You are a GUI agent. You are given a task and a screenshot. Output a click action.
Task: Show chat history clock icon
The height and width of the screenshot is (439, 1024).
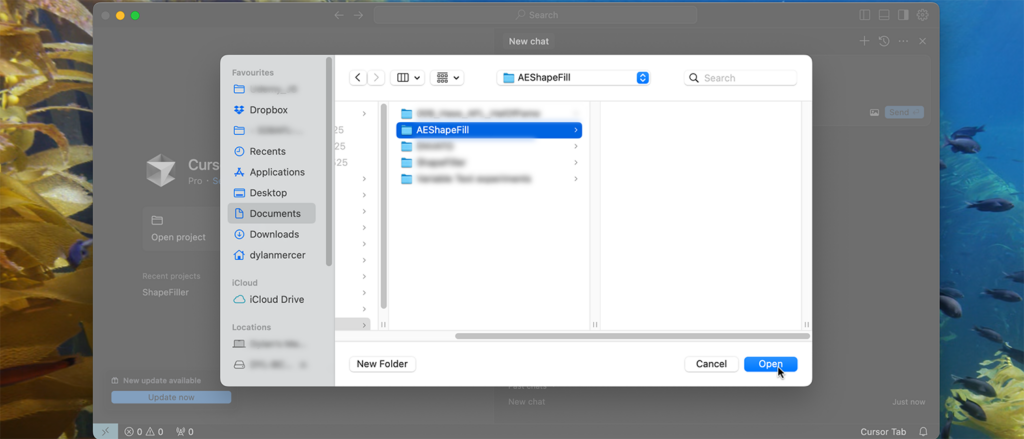point(884,41)
